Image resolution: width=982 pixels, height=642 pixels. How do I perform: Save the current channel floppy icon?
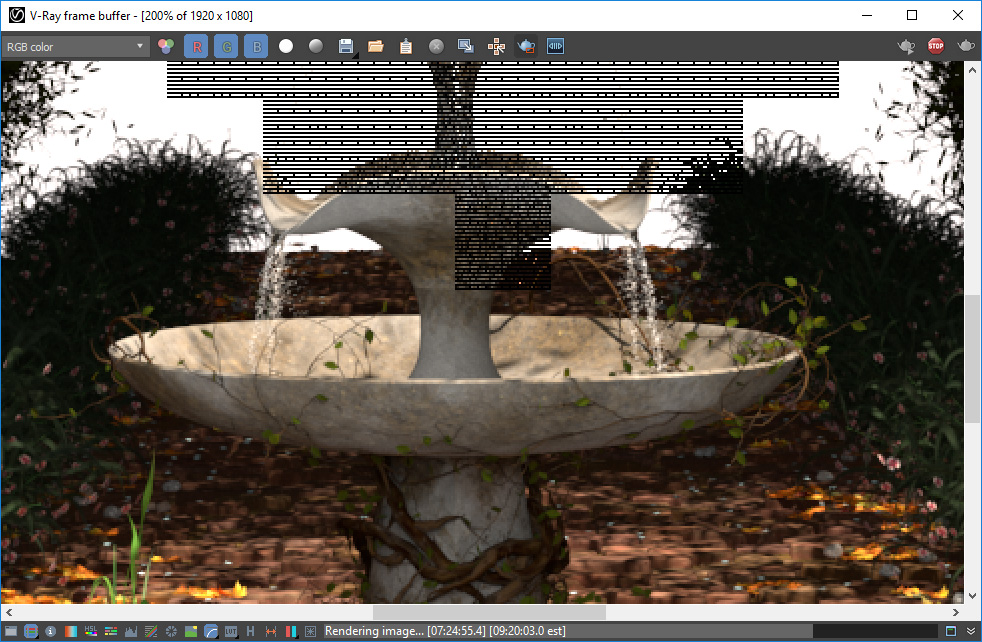tap(346, 46)
